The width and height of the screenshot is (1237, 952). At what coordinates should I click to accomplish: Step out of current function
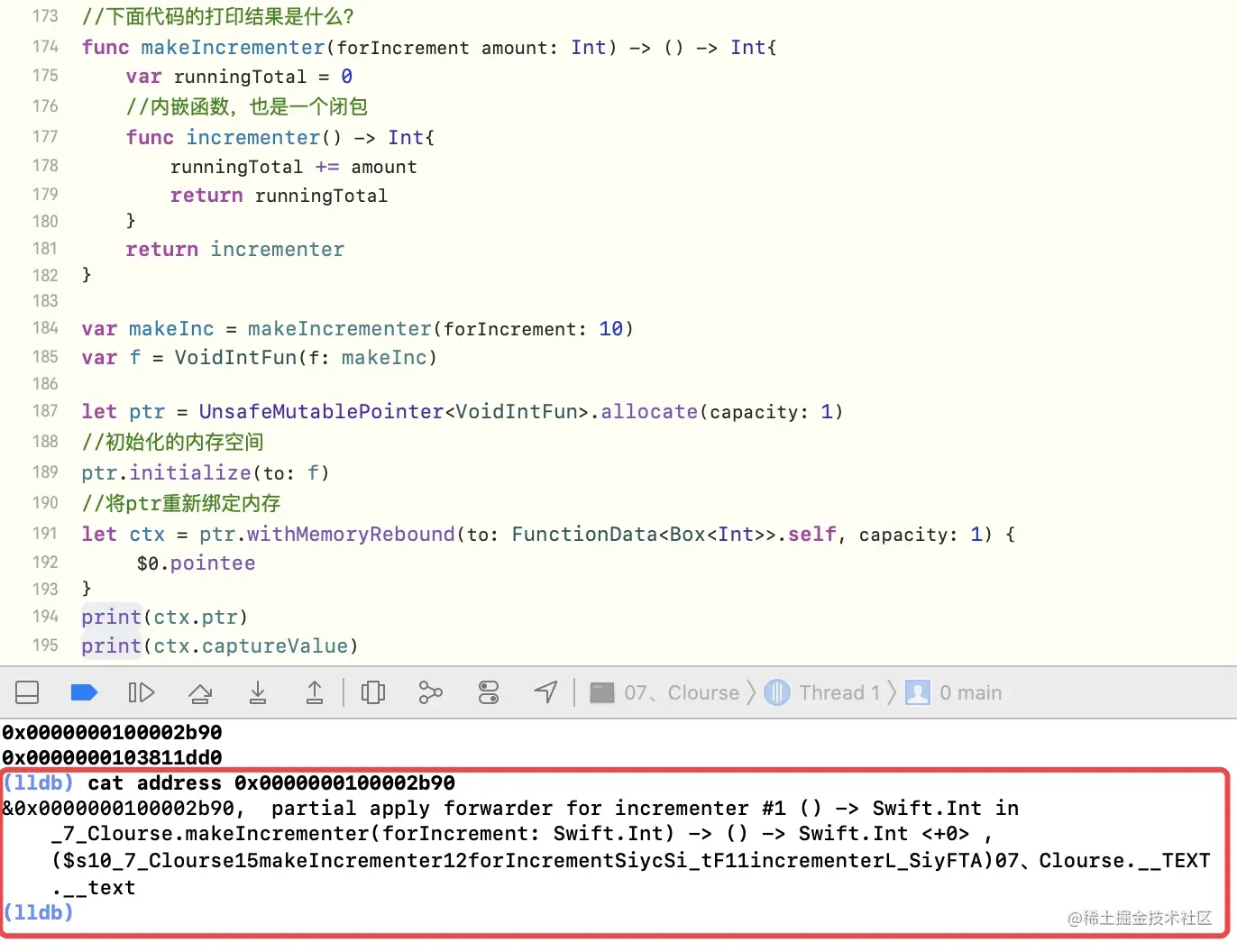pos(315,692)
